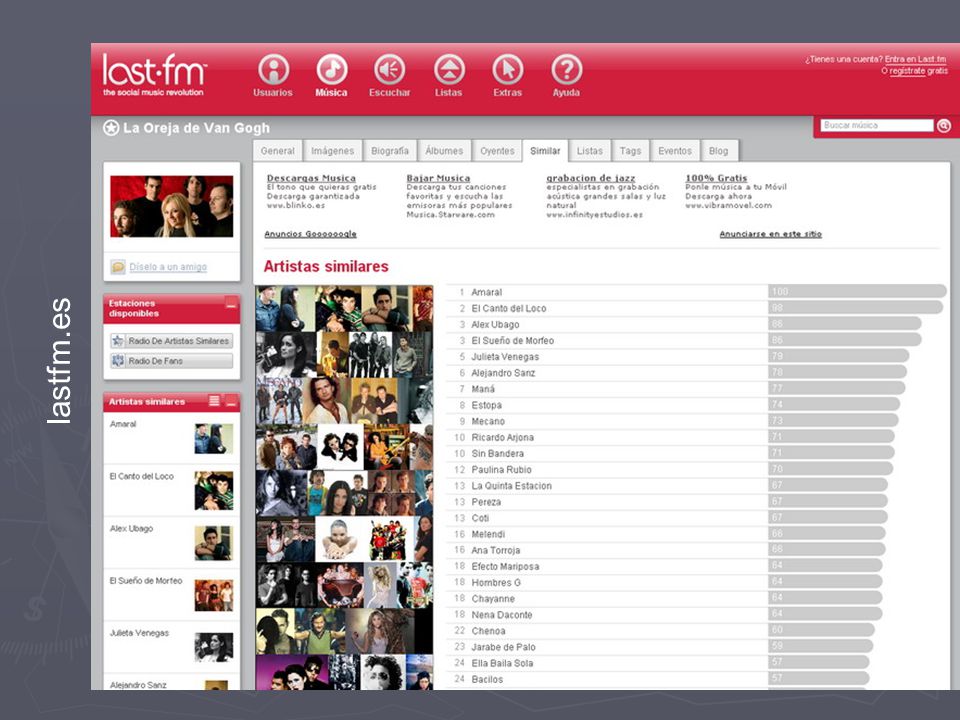The image size is (960, 720).
Task: Click the speech bubble icon near Díselo a un amigo
Action: (x=118, y=267)
